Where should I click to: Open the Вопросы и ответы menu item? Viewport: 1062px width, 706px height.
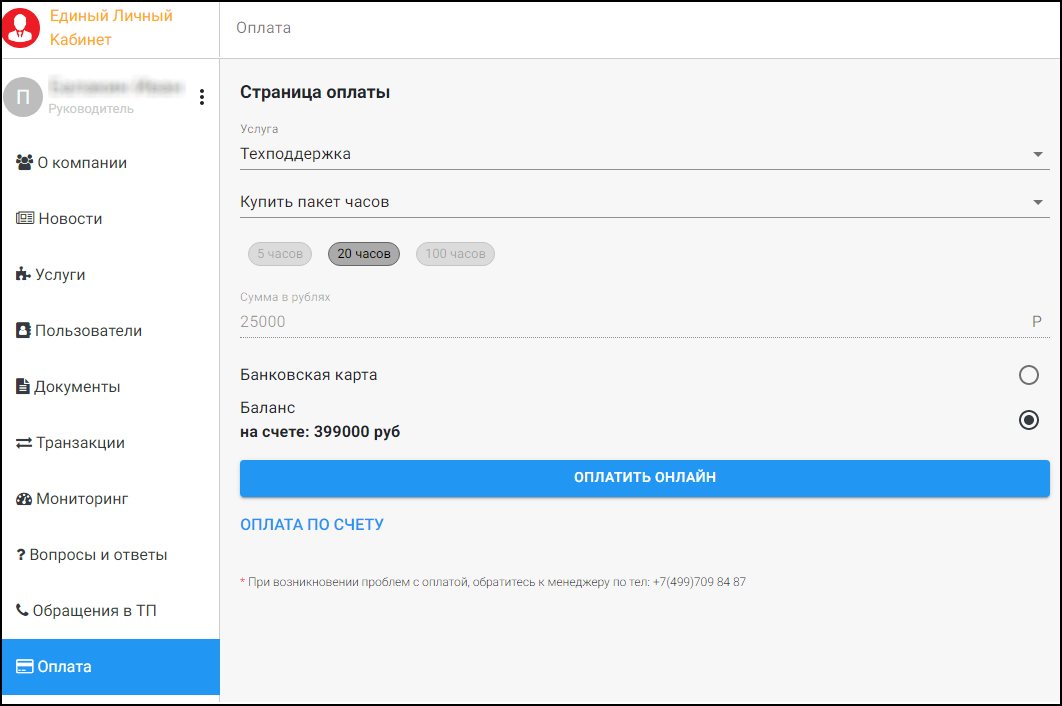point(23,554)
